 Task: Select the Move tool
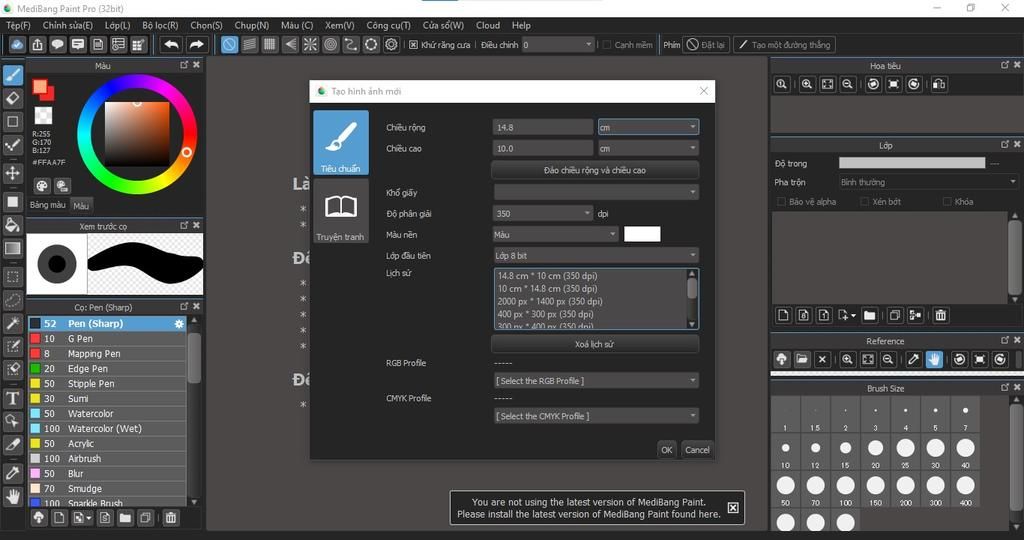click(x=12, y=173)
